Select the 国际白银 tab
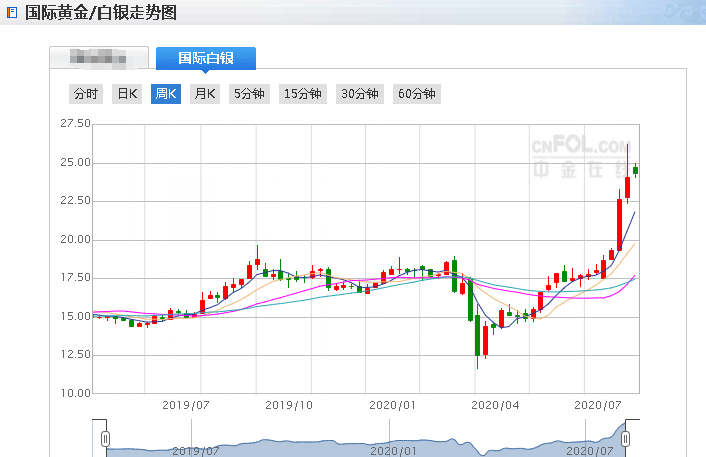 (x=206, y=58)
